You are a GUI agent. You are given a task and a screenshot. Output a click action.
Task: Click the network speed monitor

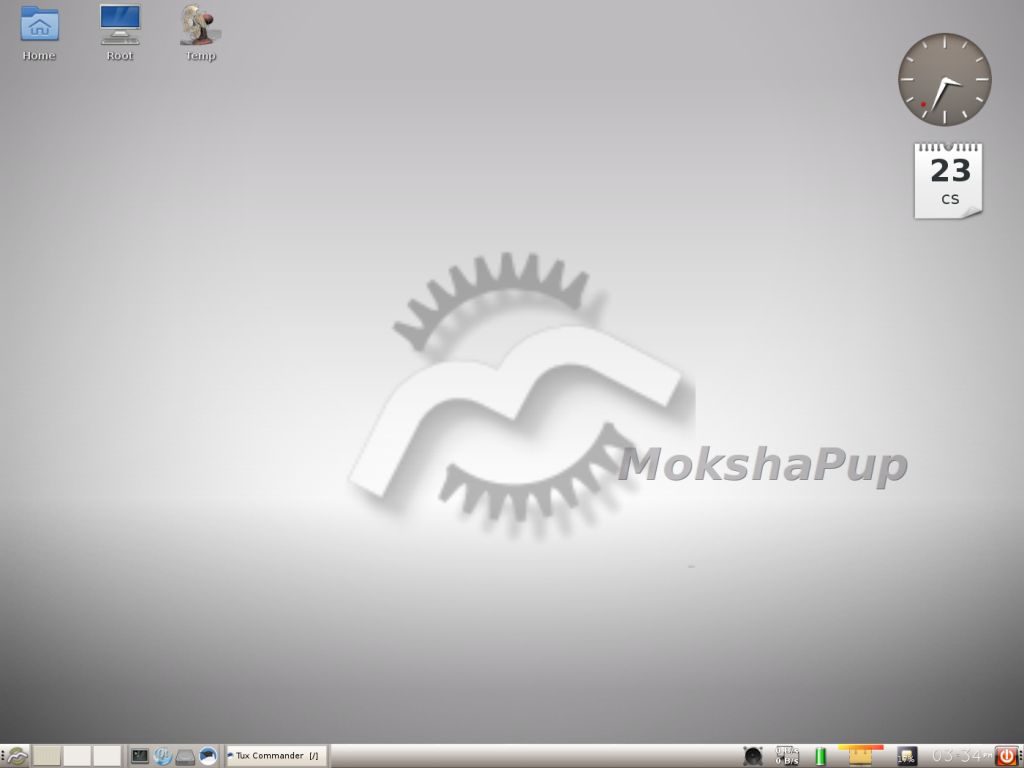[787, 756]
